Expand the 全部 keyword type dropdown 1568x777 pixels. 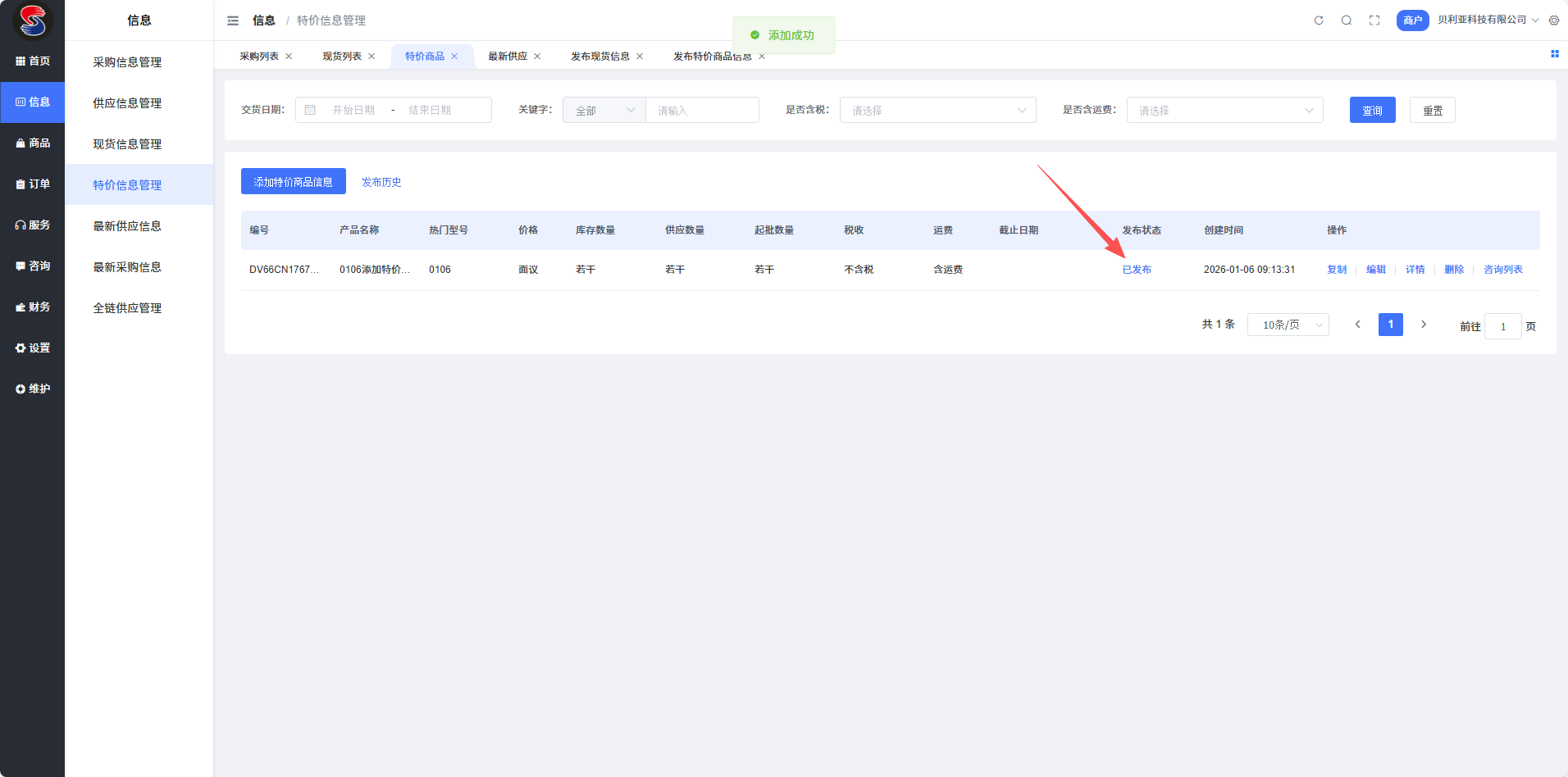pyautogui.click(x=604, y=110)
